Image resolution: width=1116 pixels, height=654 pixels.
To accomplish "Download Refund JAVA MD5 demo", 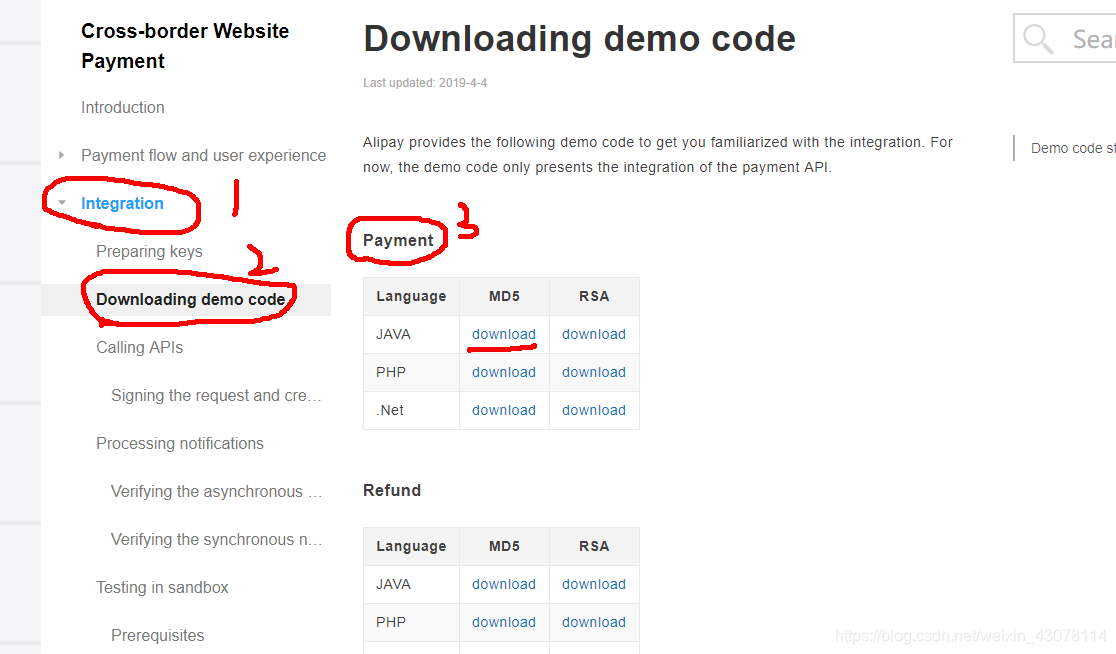I will click(x=504, y=584).
